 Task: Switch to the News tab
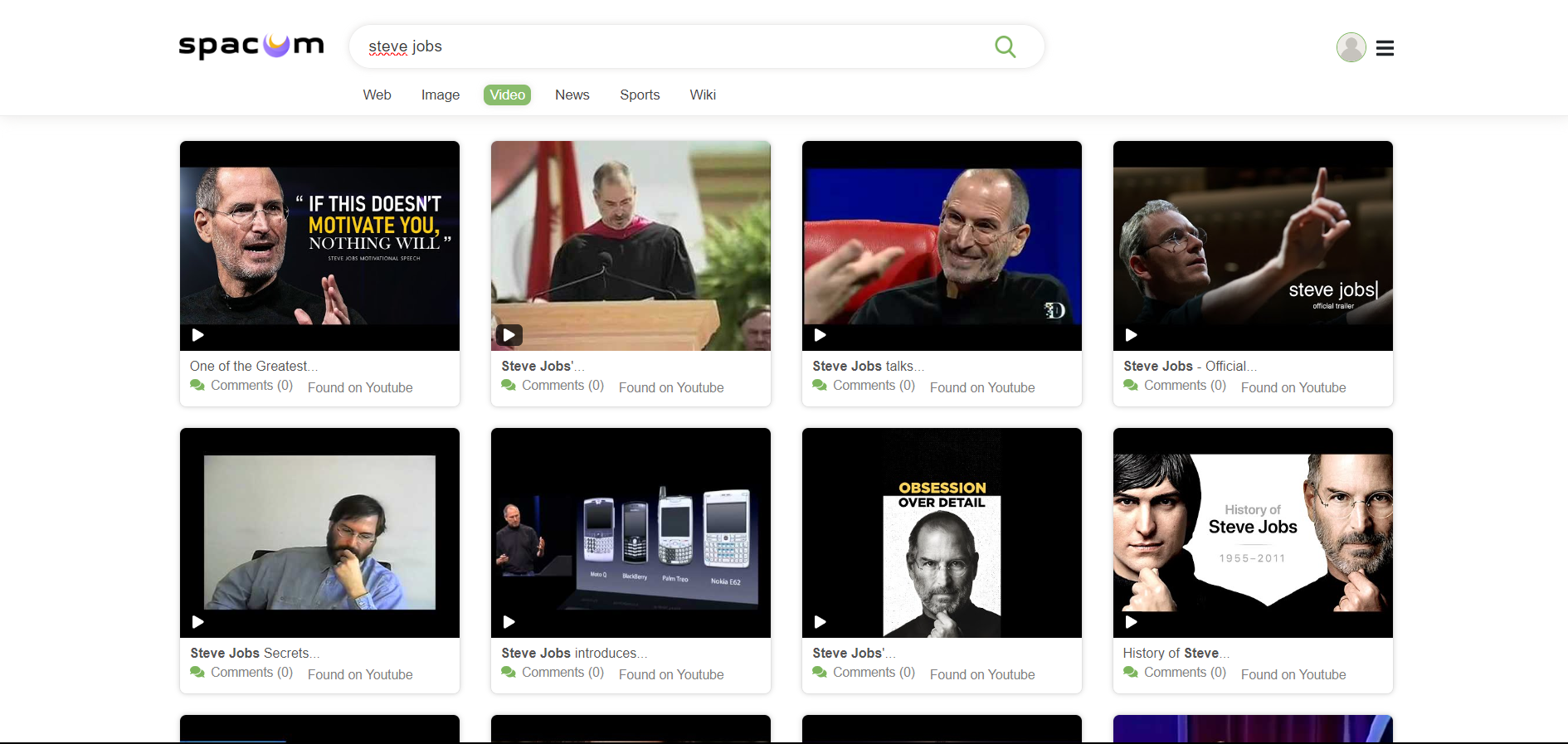point(572,95)
